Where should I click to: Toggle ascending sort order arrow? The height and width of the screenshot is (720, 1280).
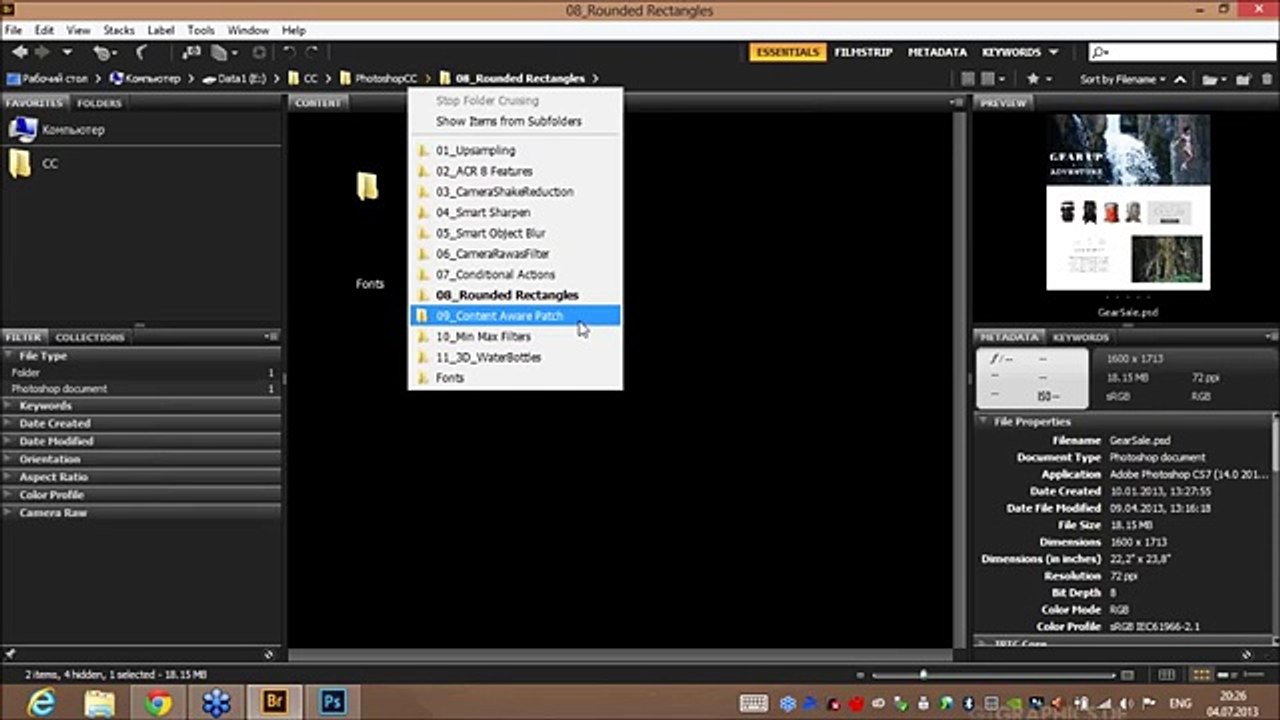[x=1180, y=79]
